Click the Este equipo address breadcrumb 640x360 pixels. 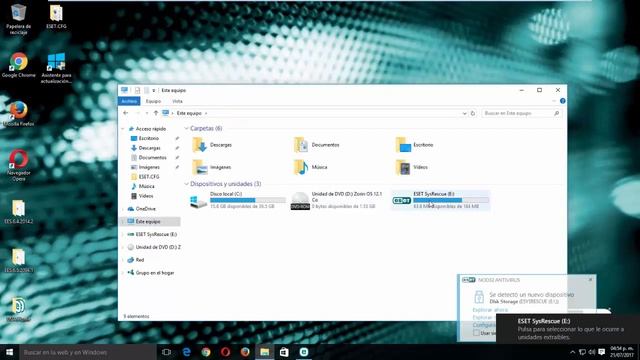coord(189,113)
